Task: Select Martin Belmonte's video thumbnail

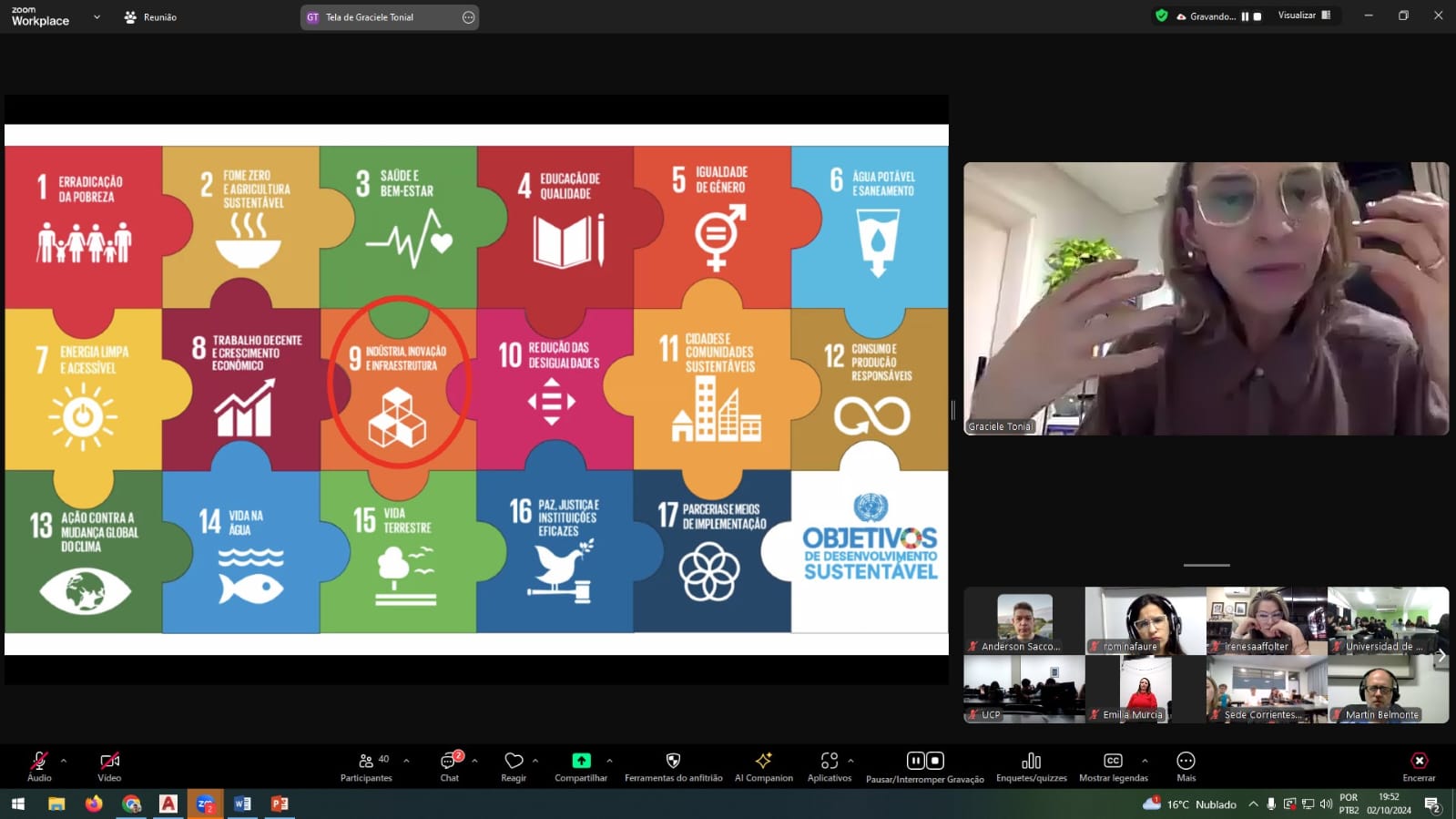Action: point(1388,690)
